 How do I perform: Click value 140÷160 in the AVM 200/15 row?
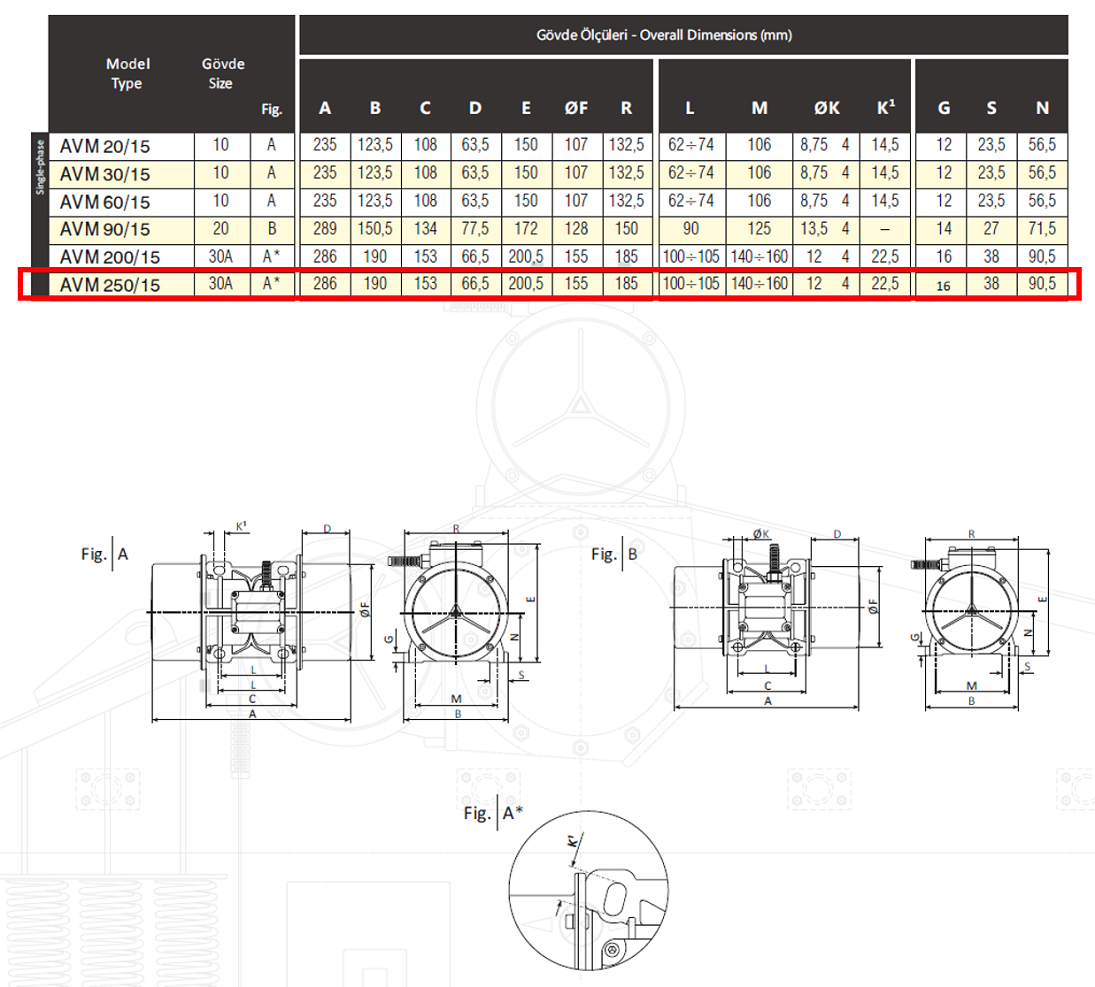[x=760, y=257]
